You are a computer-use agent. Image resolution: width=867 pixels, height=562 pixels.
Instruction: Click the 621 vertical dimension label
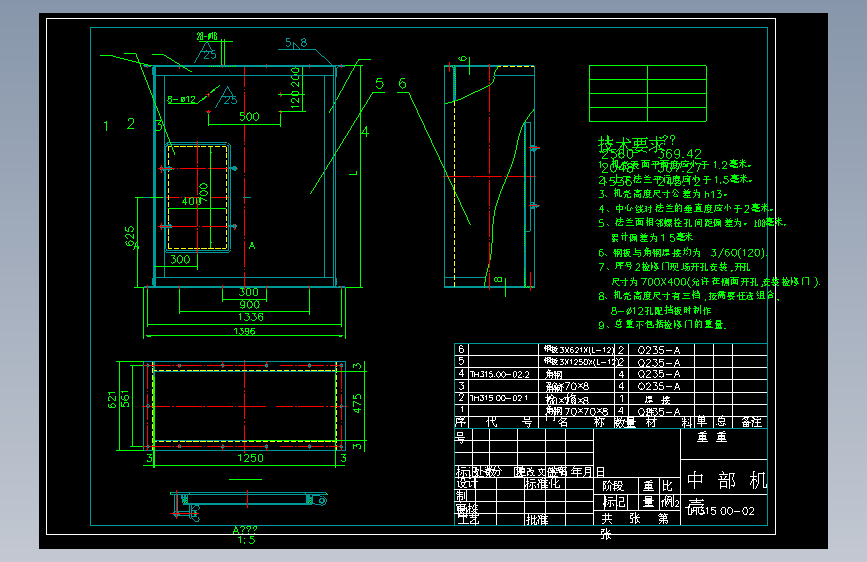point(112,399)
